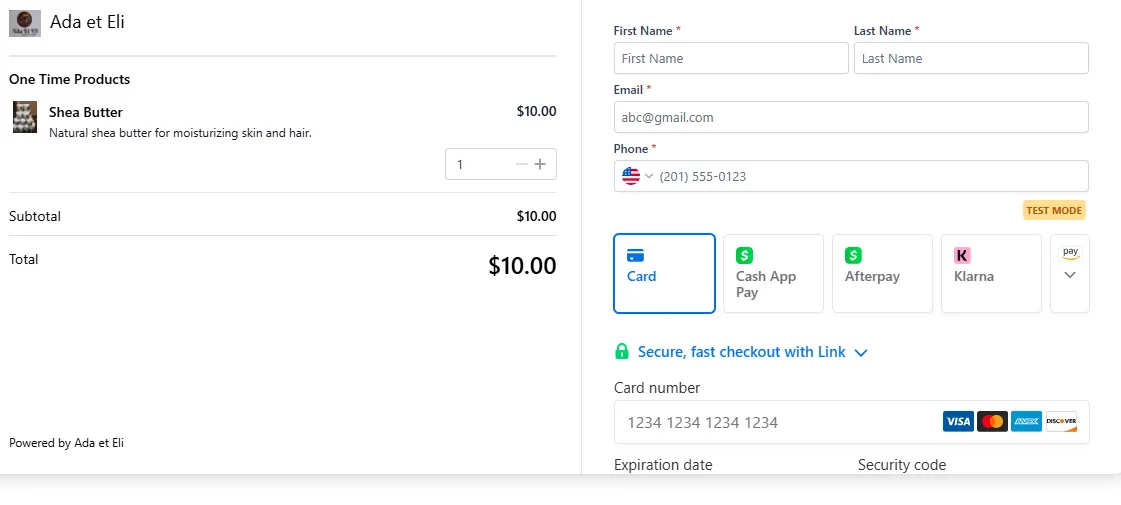1121x505 pixels.
Task: Open the phone country flag selector
Action: click(x=637, y=176)
